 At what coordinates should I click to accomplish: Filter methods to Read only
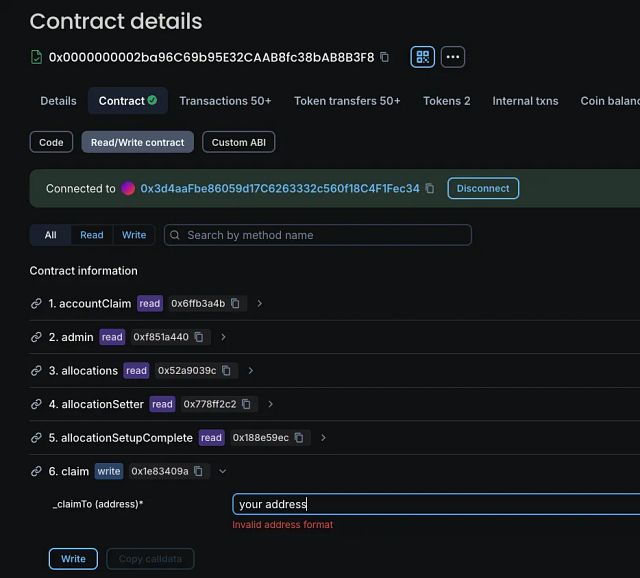point(92,235)
